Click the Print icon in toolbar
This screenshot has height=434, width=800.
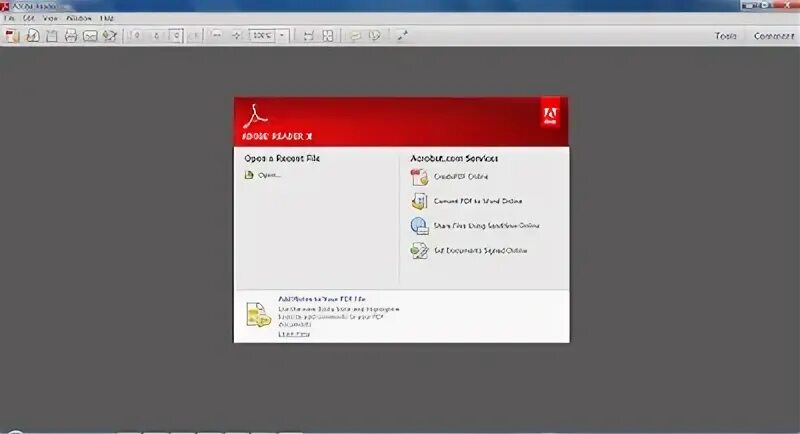(71, 36)
